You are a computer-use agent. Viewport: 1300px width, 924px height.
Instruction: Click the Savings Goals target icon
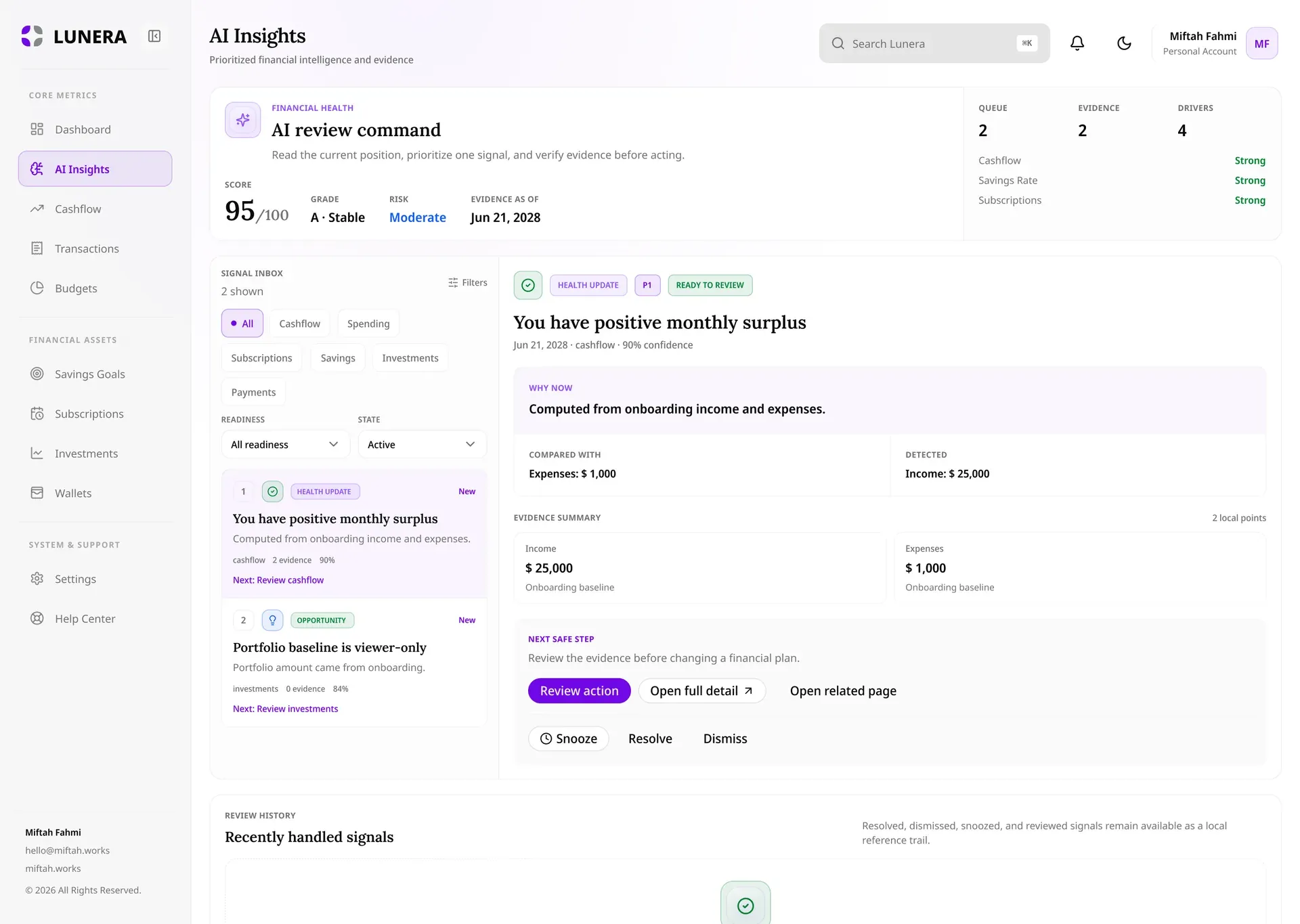(x=37, y=374)
